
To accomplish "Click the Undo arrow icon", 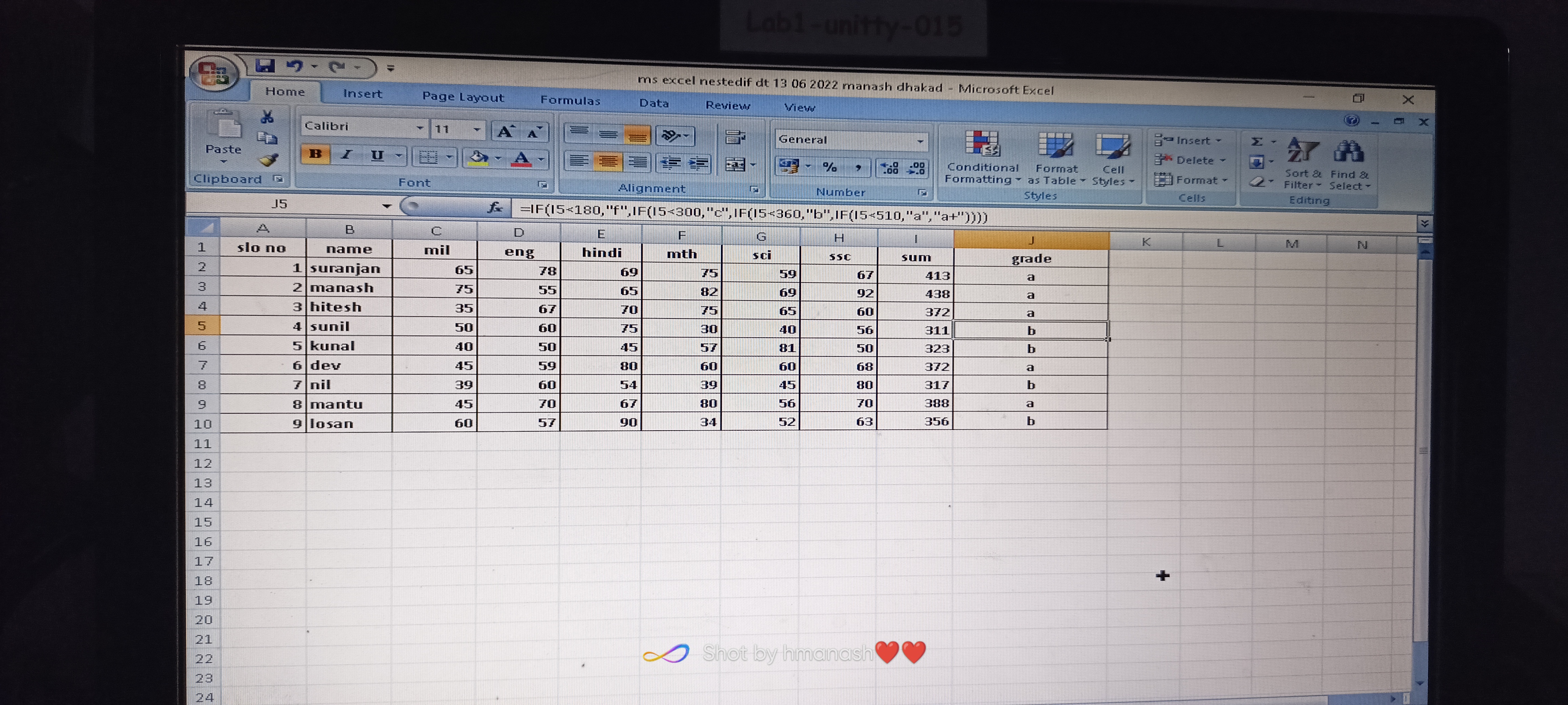I will click(295, 66).
